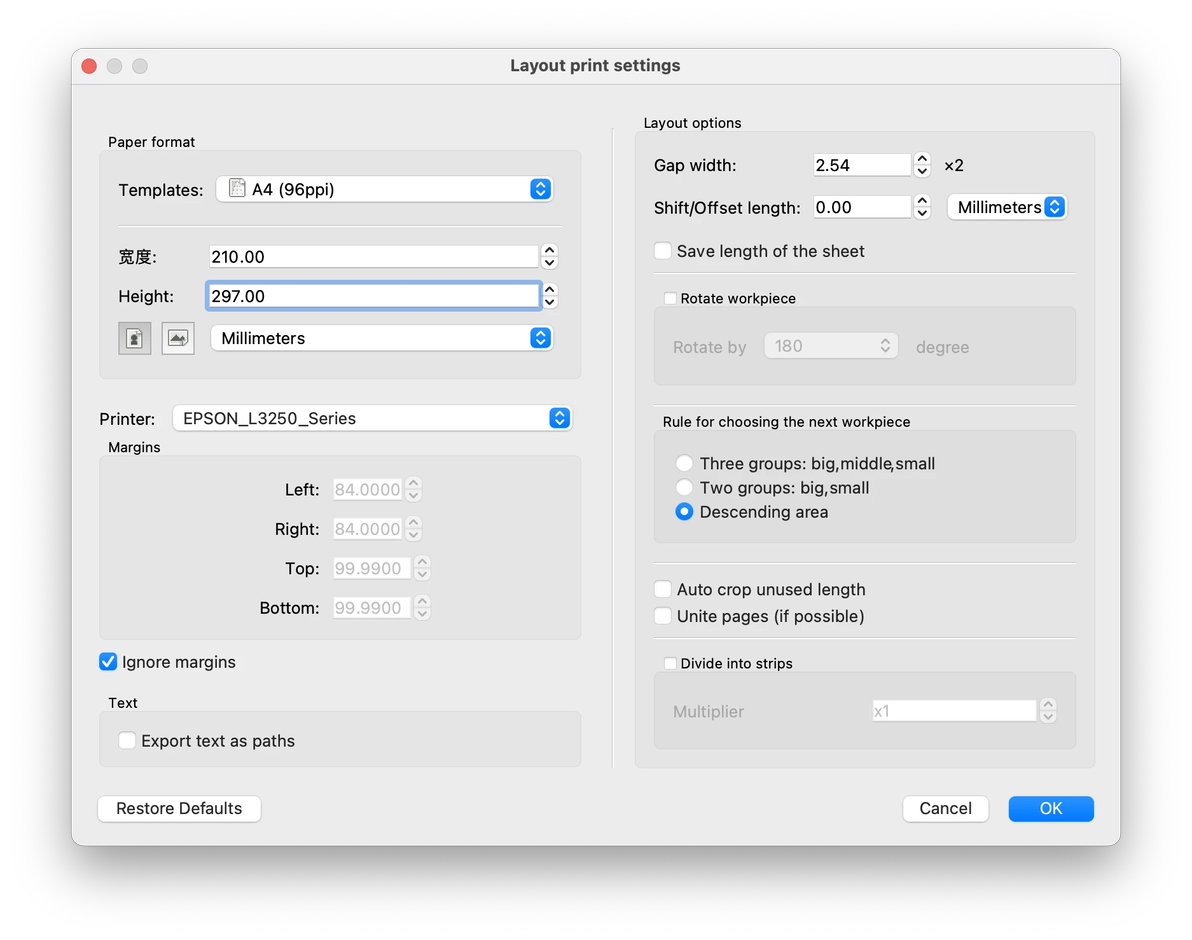This screenshot has height=940, width=1192.
Task: Increase Gap width using up arrow
Action: [923, 159]
